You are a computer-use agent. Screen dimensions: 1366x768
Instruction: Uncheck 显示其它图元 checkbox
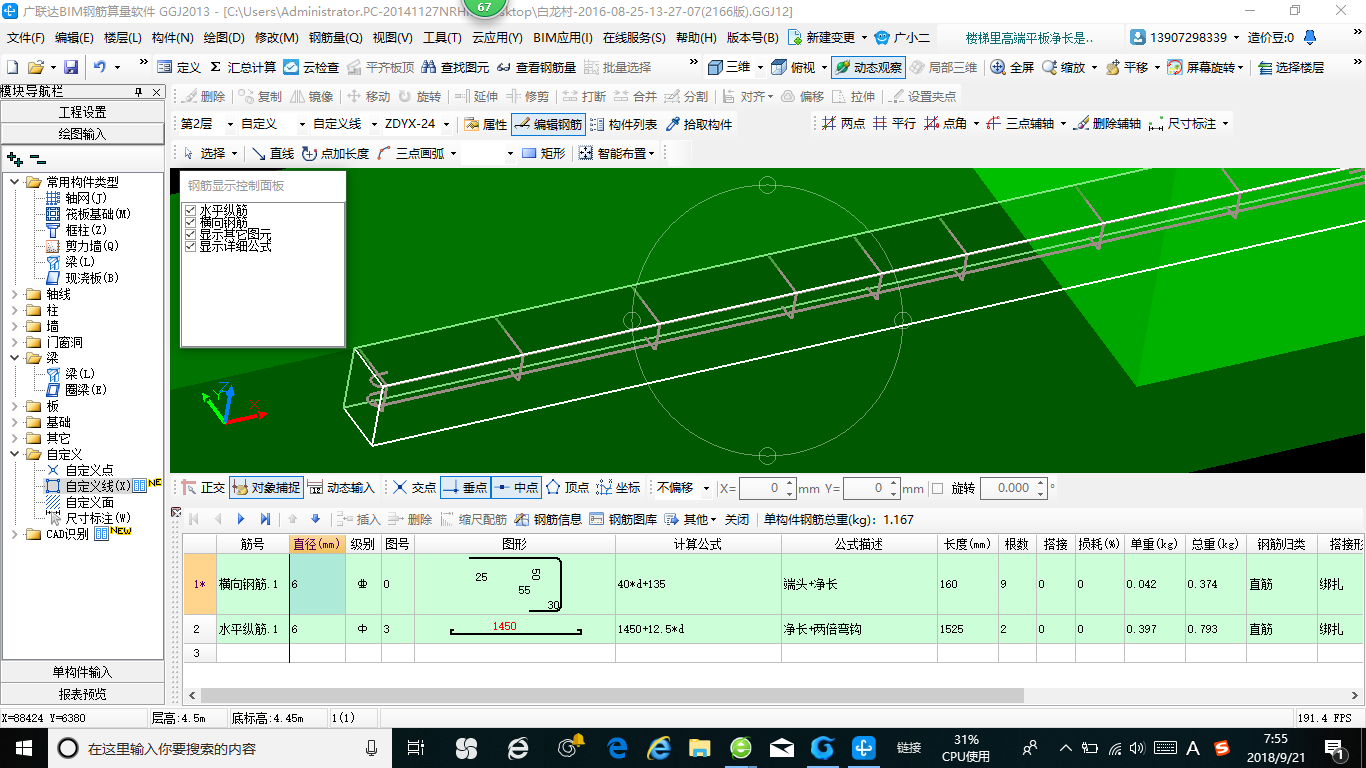pyautogui.click(x=191, y=235)
